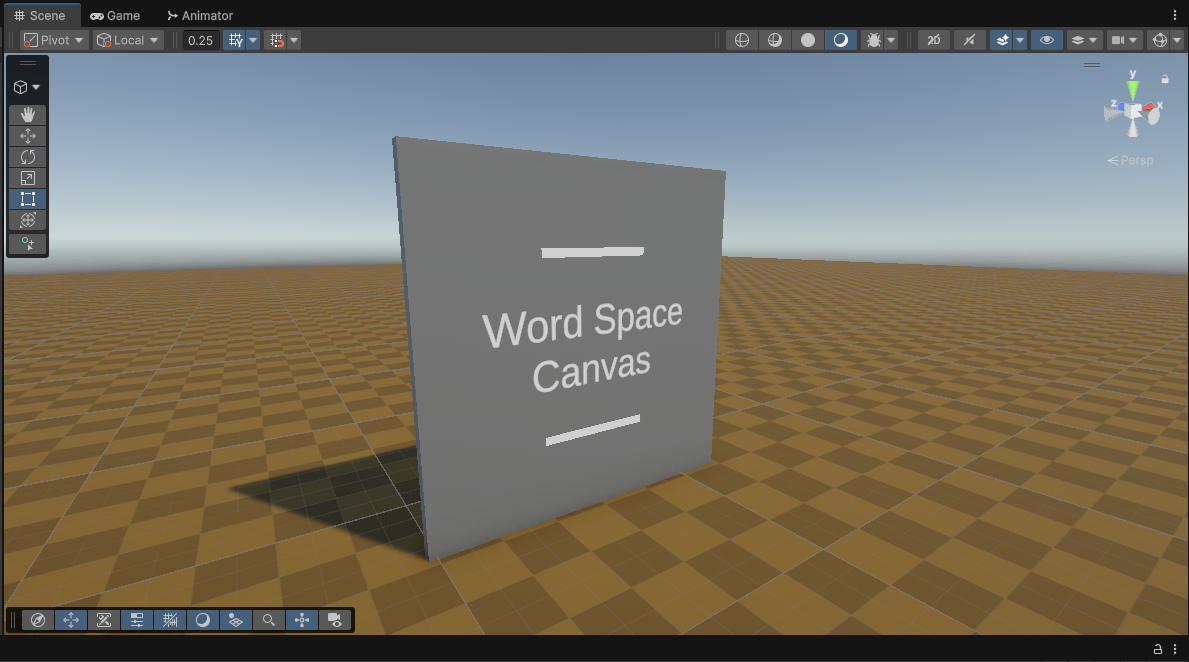Open scene camera settings dropdown
Screen dimensions: 1189x662
[1124, 40]
